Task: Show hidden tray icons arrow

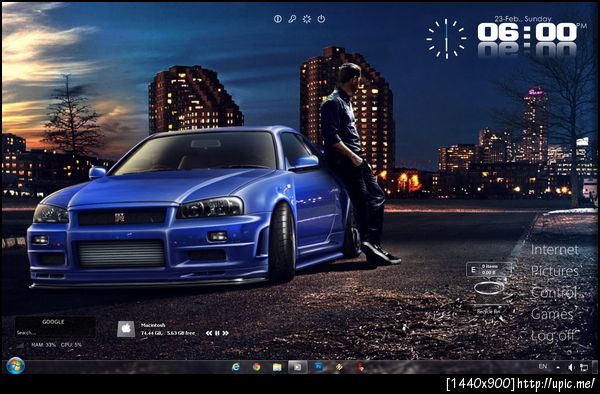Action: 558,367
